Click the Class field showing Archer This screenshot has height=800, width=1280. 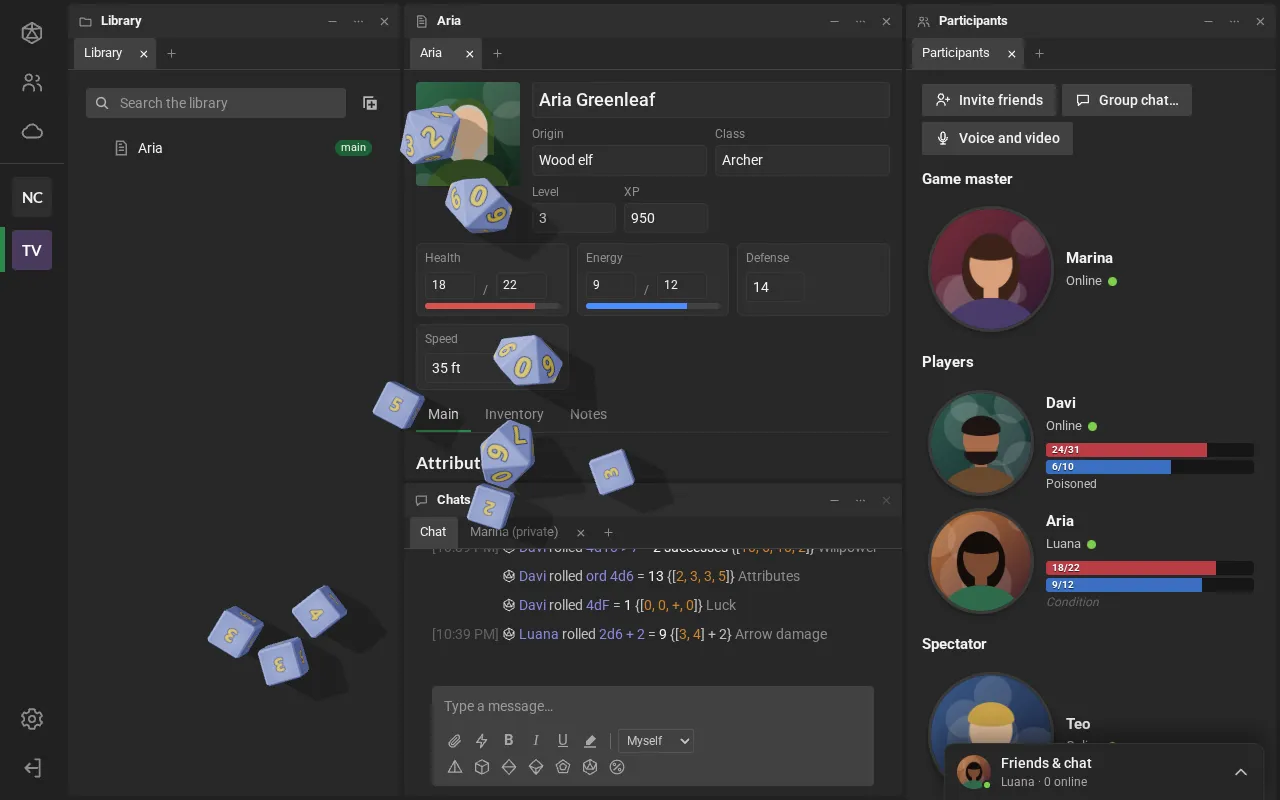tap(802, 160)
